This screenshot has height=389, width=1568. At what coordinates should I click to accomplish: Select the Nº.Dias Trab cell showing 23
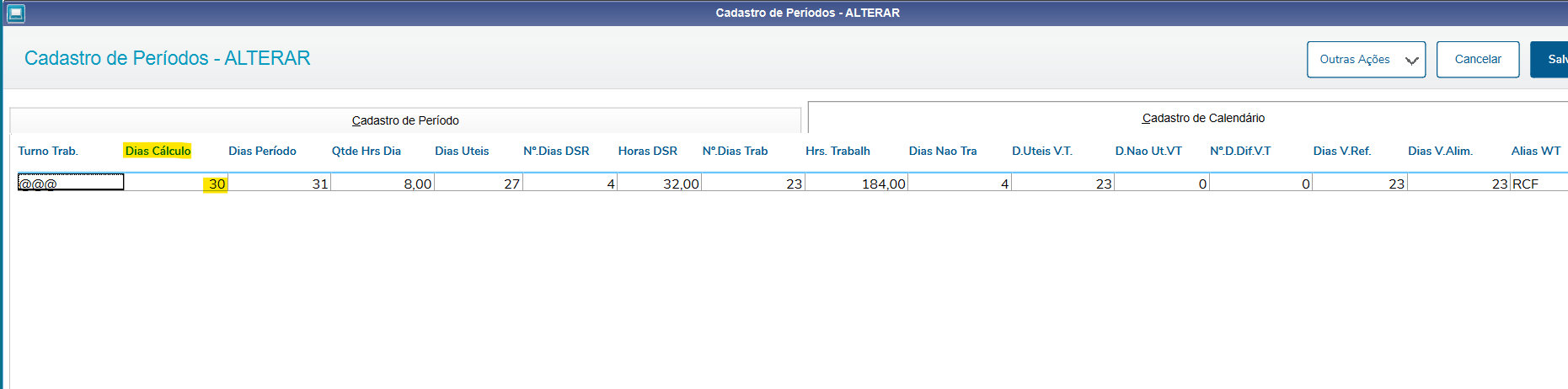[753, 183]
